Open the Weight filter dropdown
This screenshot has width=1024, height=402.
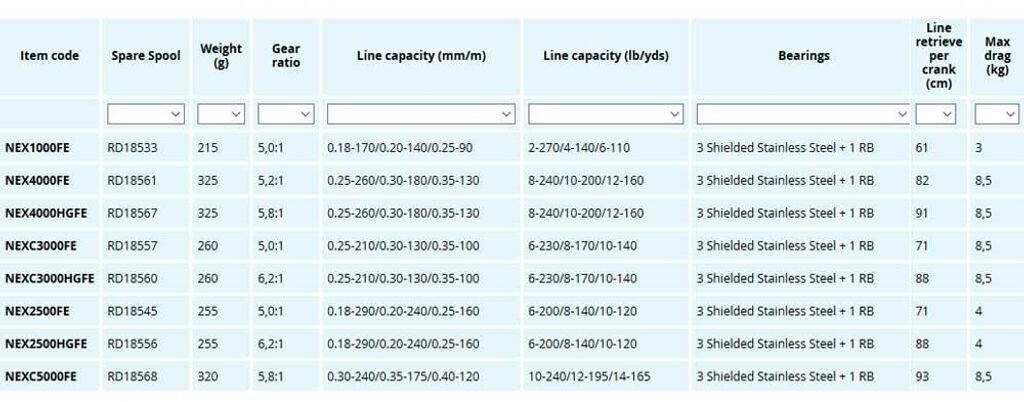pos(221,114)
